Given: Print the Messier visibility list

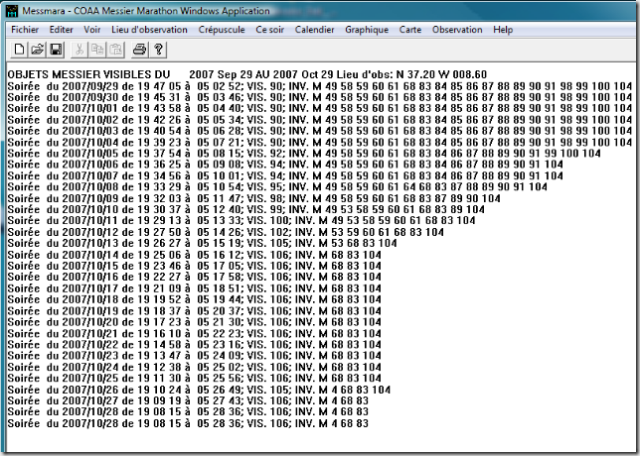Looking at the screenshot, I should tap(140, 49).
